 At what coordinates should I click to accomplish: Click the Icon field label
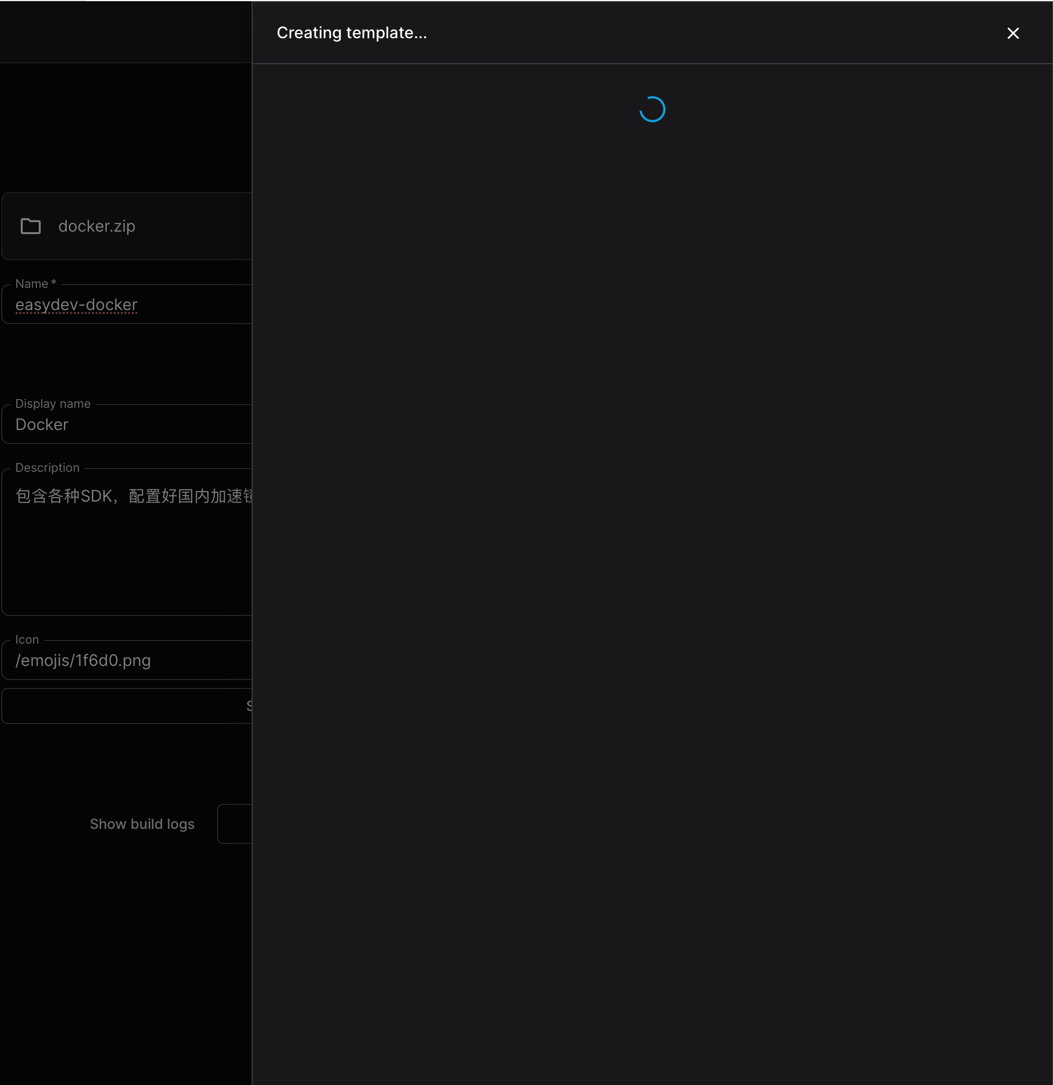(x=27, y=640)
